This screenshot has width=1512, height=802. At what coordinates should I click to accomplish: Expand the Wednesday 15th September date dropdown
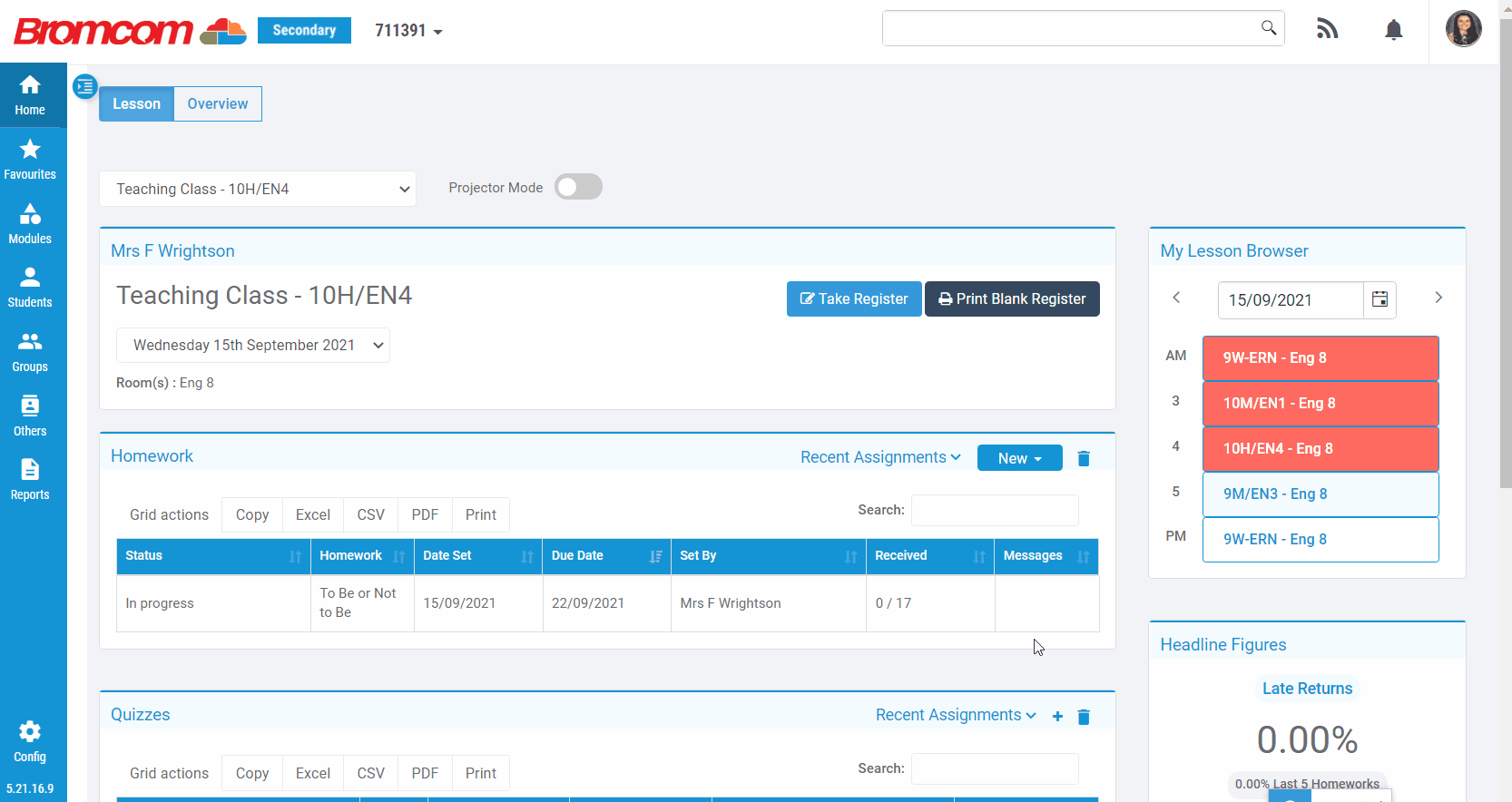[253, 346]
